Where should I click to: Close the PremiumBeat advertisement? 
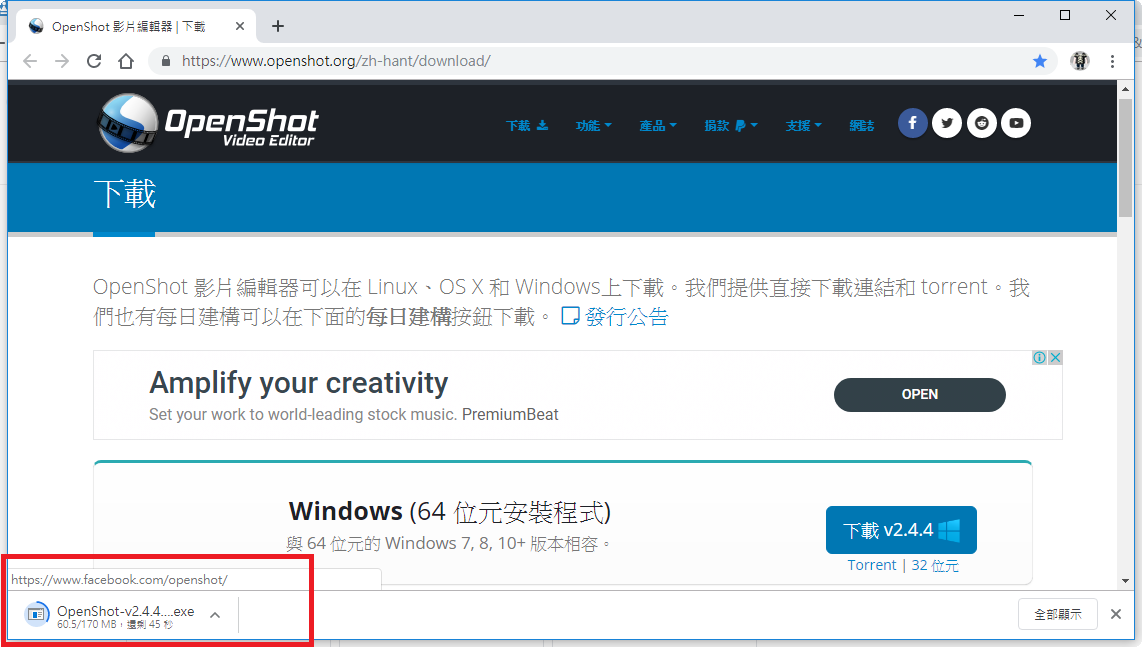[1055, 357]
